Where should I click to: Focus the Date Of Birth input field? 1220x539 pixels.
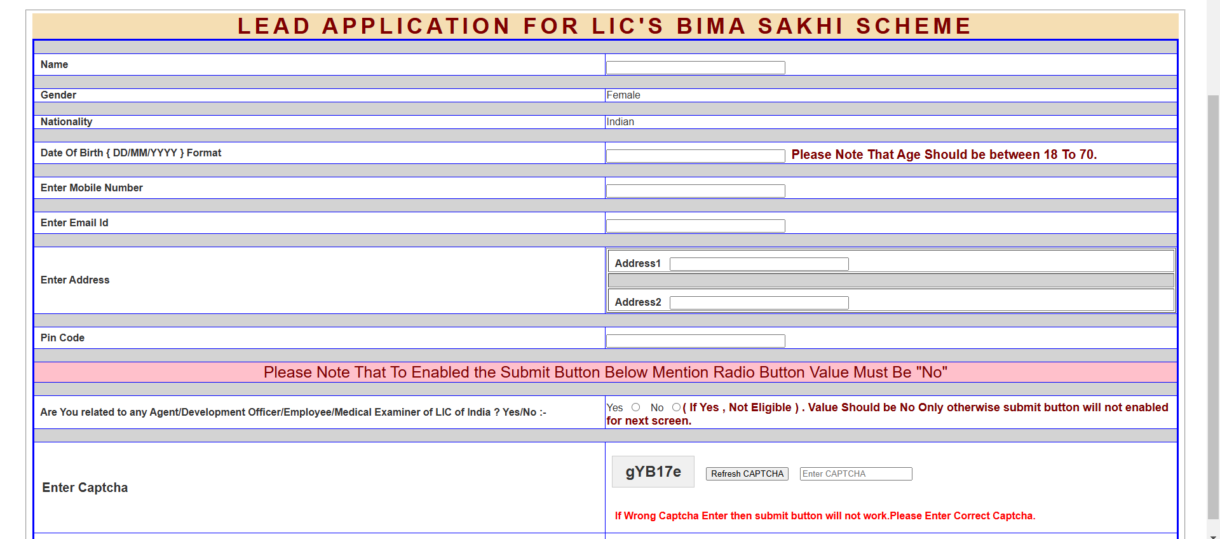[695, 156]
